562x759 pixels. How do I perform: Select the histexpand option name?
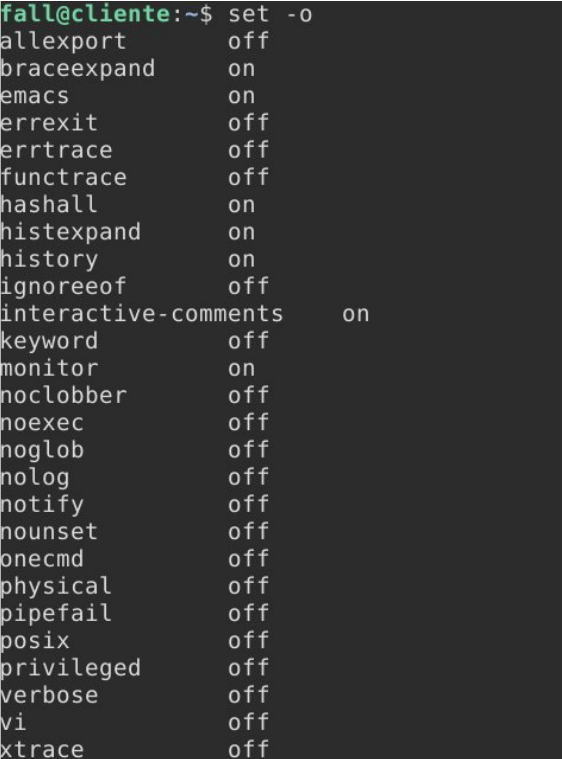71,232
